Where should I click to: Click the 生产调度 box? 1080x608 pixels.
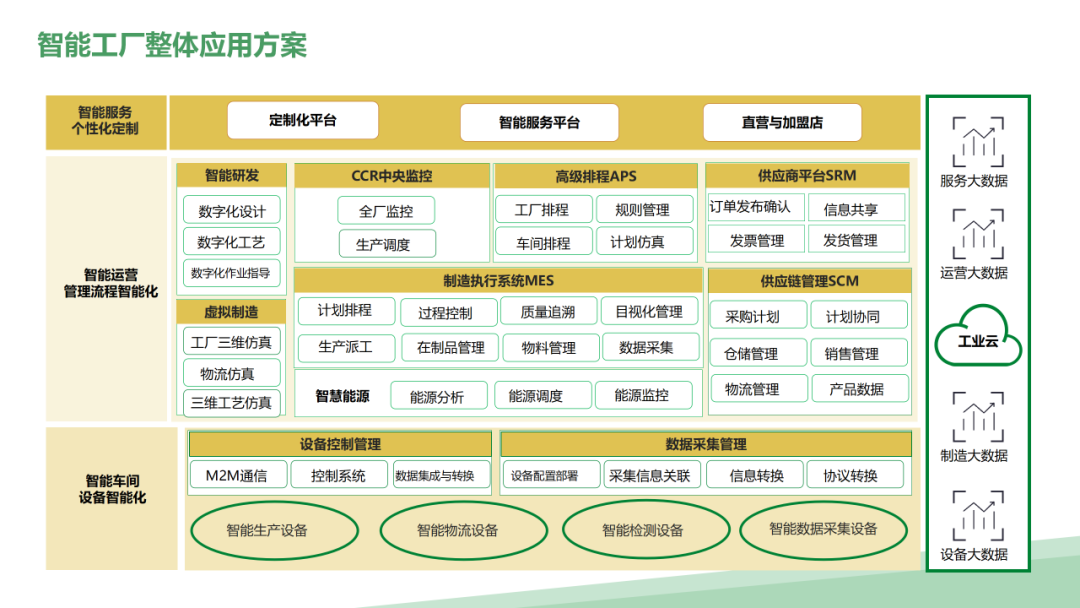pyautogui.click(x=386, y=244)
